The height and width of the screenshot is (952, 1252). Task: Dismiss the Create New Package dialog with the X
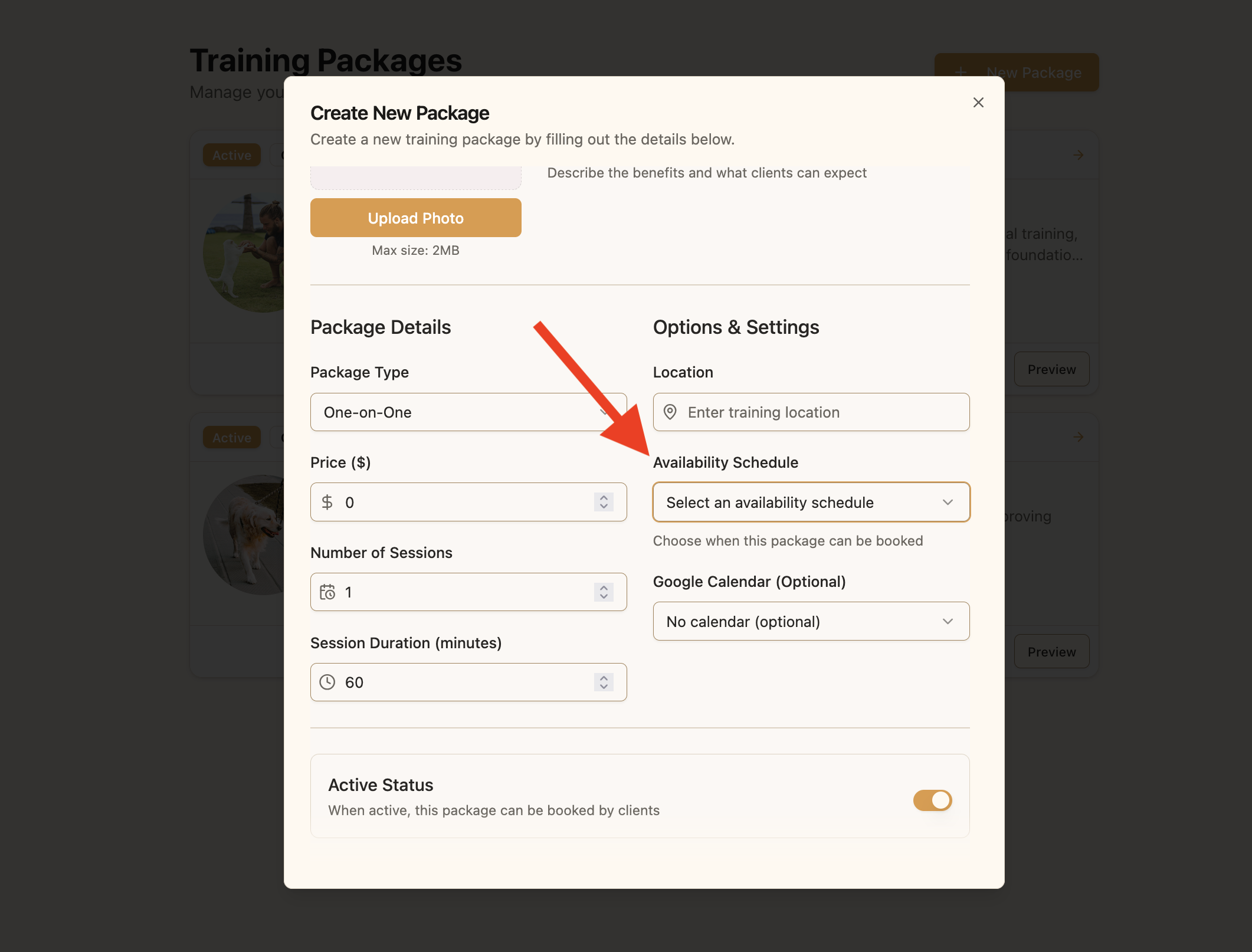(x=978, y=102)
